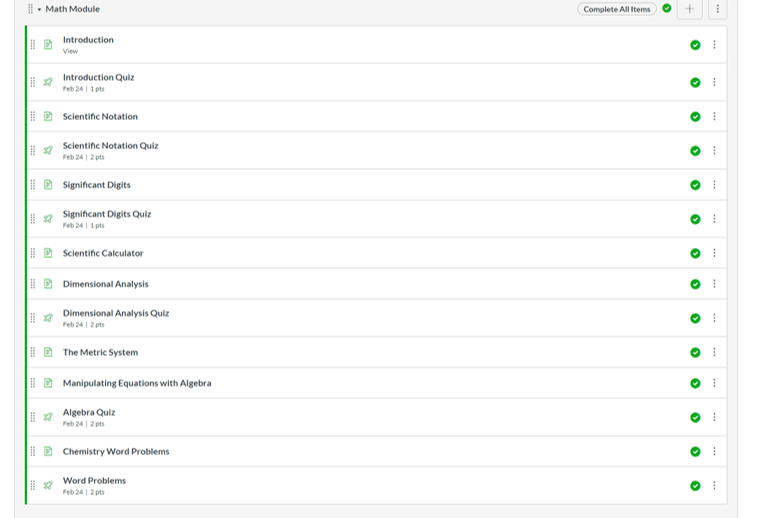Click quiz icon next to Word Problems
Screen dimensions: 757x518
(48, 485)
